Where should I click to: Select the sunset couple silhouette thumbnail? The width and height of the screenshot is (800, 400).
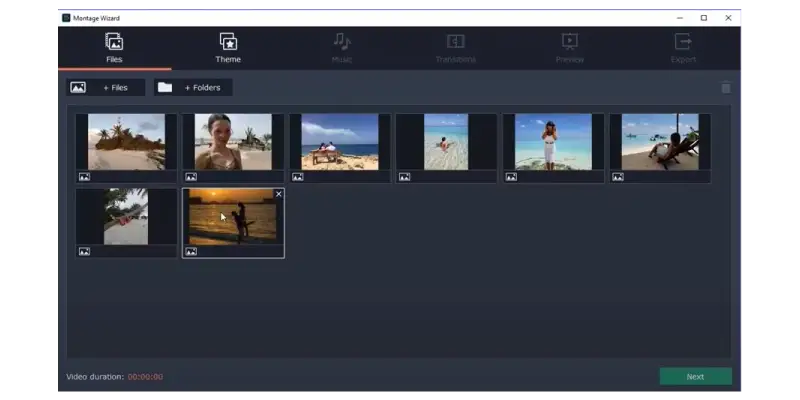(233, 216)
